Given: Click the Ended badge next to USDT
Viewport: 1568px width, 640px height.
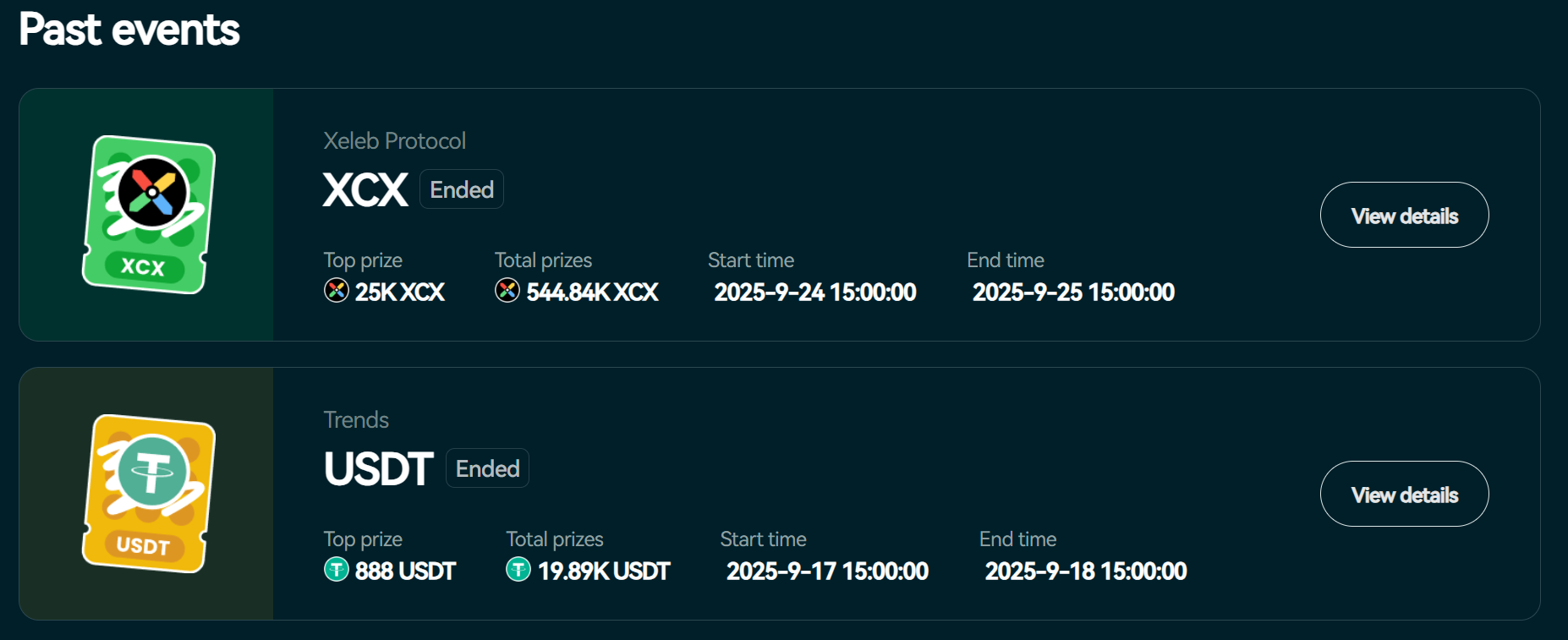Looking at the screenshot, I should 487,468.
